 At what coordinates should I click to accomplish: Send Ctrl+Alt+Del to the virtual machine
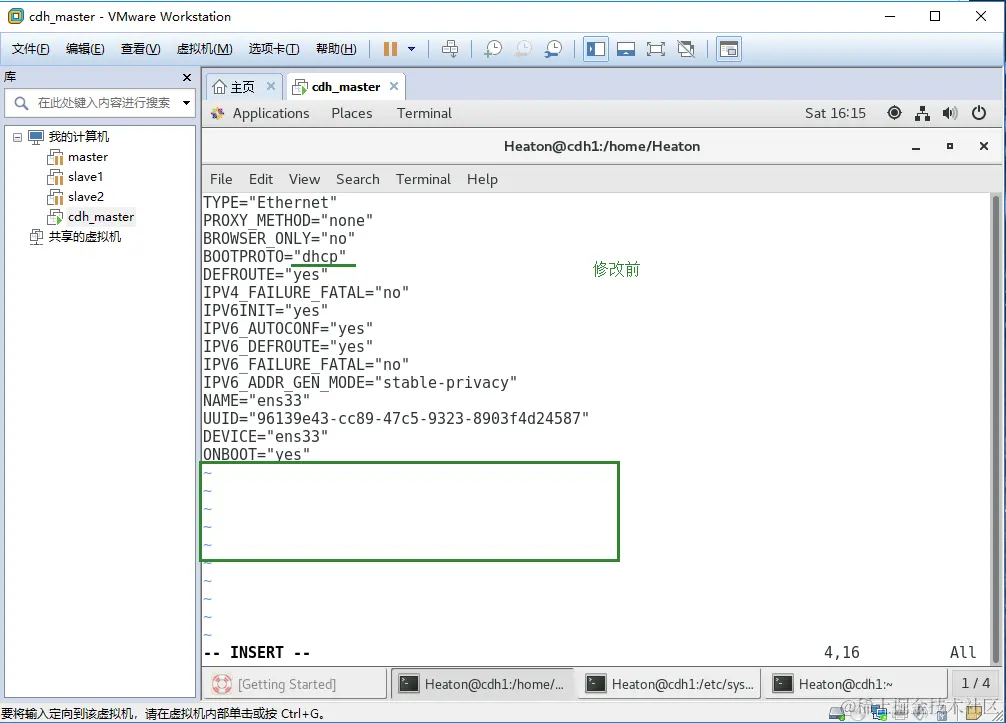[x=450, y=49]
